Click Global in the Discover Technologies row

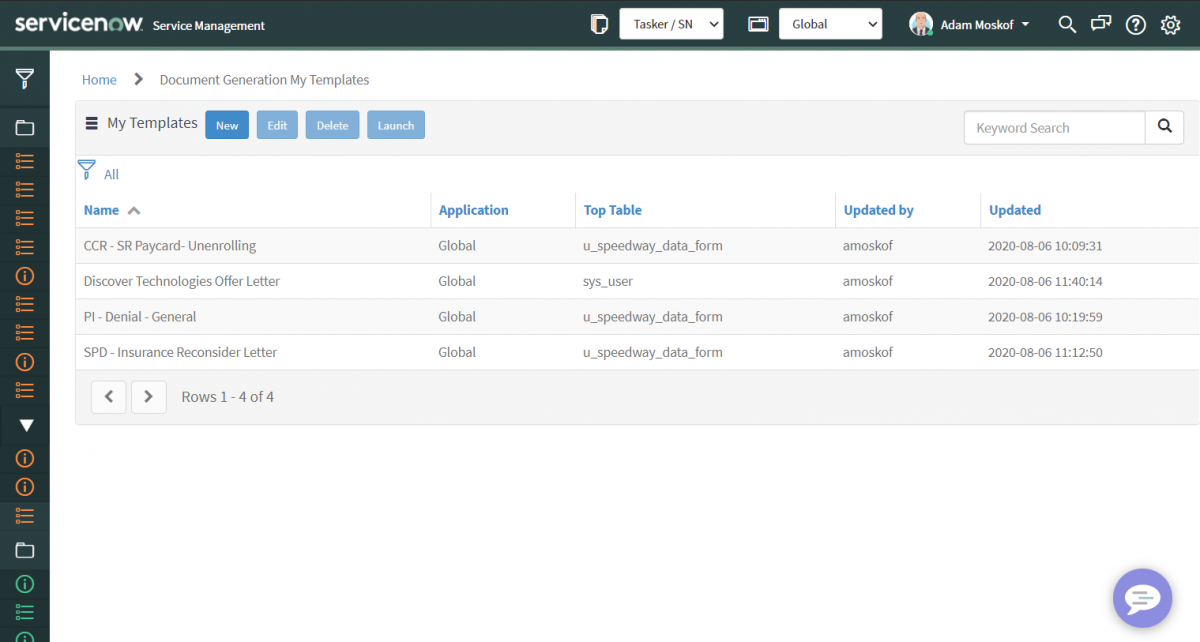pos(457,281)
